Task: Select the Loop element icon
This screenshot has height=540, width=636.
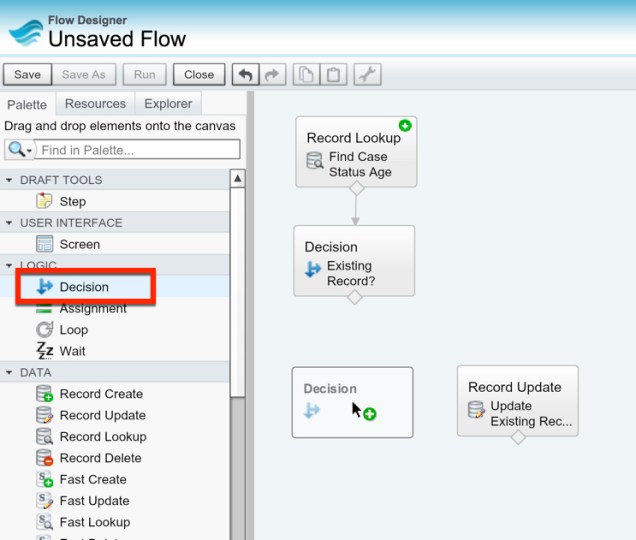Action: [x=45, y=330]
